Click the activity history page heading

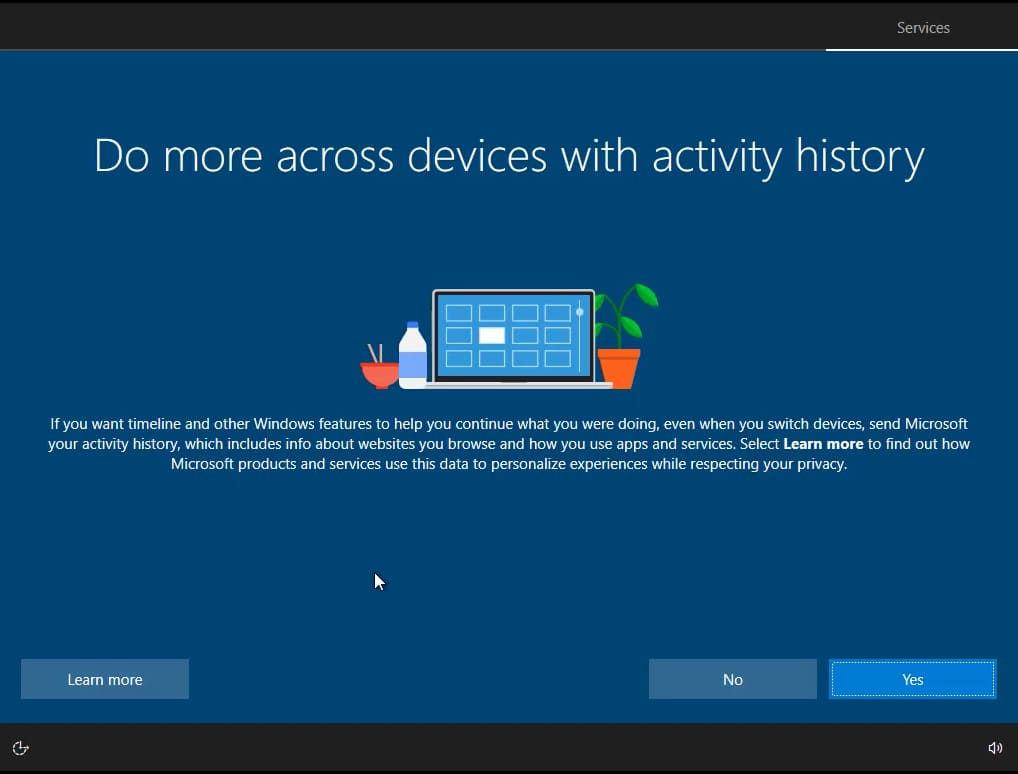[x=508, y=156]
